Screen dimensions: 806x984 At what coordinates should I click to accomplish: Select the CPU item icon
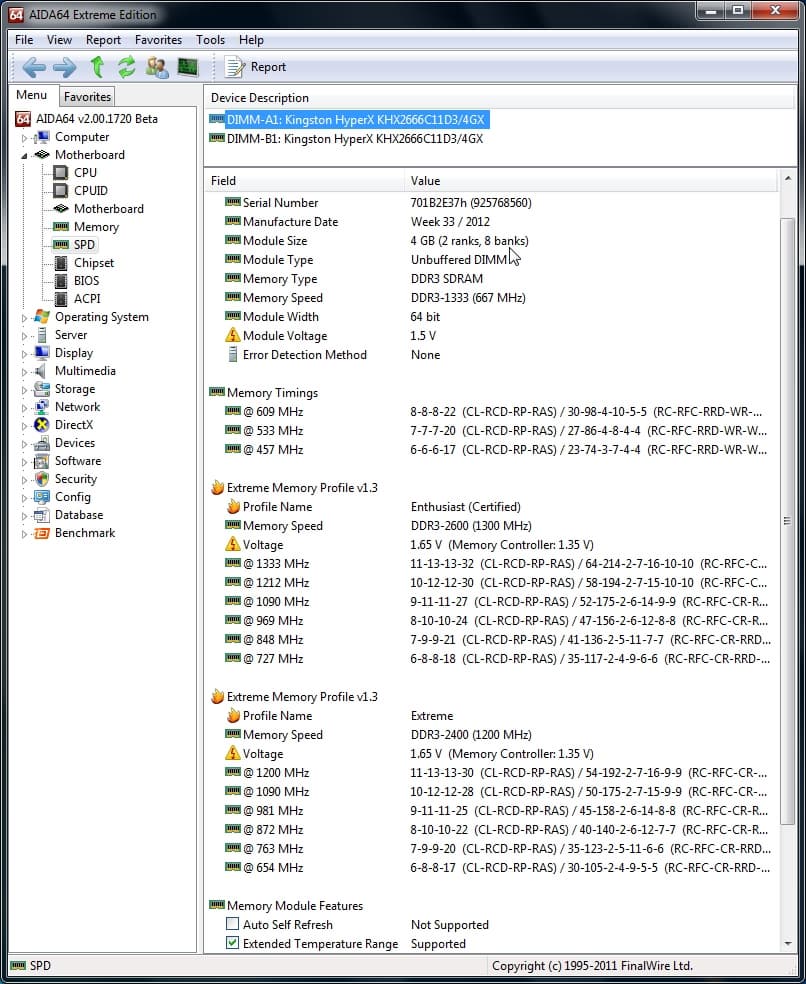(x=61, y=173)
